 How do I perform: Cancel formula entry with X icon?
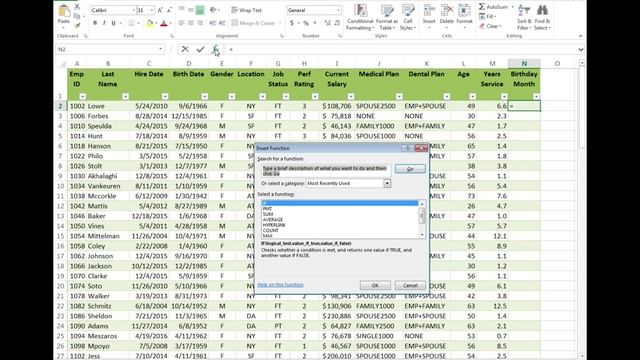[185, 49]
